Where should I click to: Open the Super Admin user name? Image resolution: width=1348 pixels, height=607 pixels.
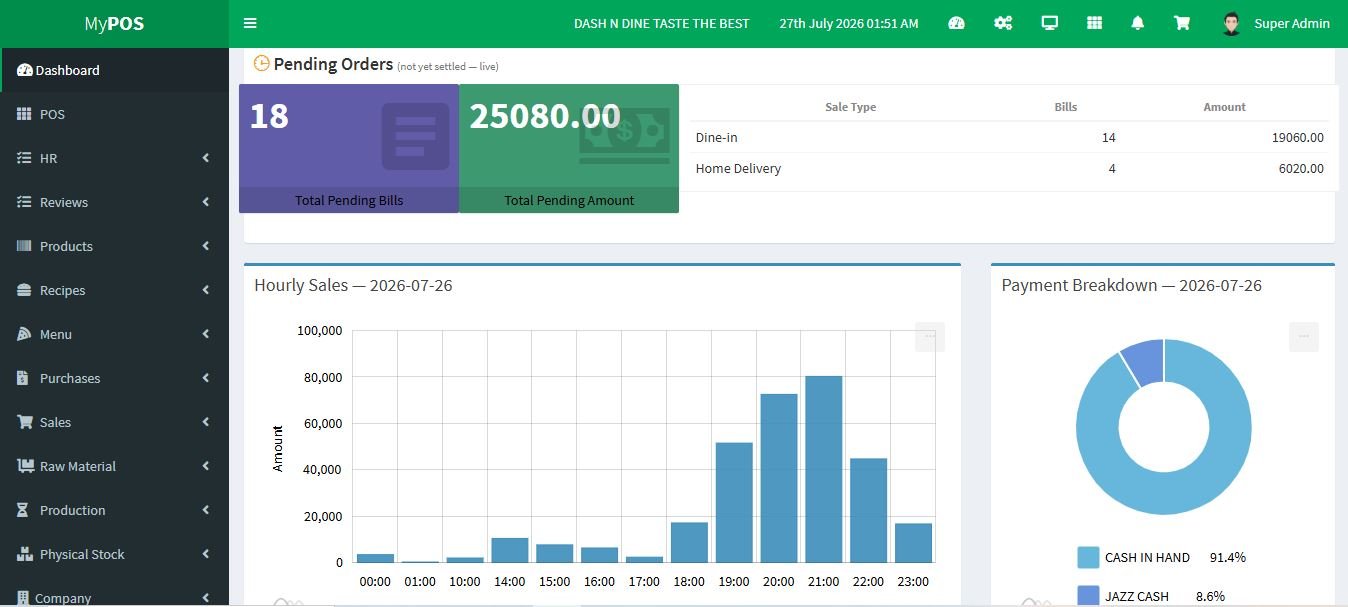[x=1292, y=23]
